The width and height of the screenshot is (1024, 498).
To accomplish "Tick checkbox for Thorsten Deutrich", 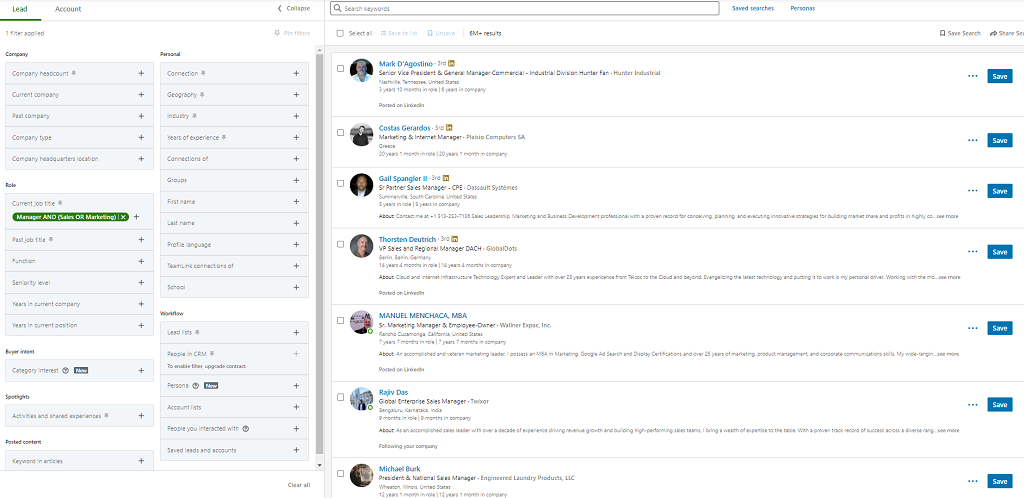I will (340, 244).
